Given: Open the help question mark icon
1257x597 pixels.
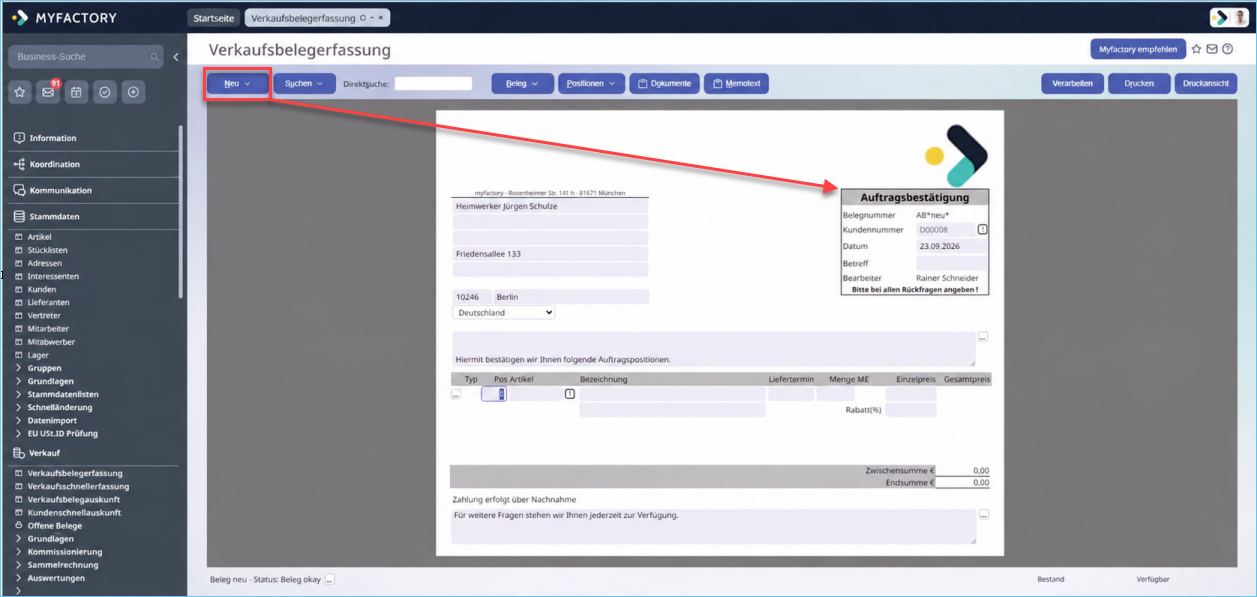Looking at the screenshot, I should coord(1227,49).
